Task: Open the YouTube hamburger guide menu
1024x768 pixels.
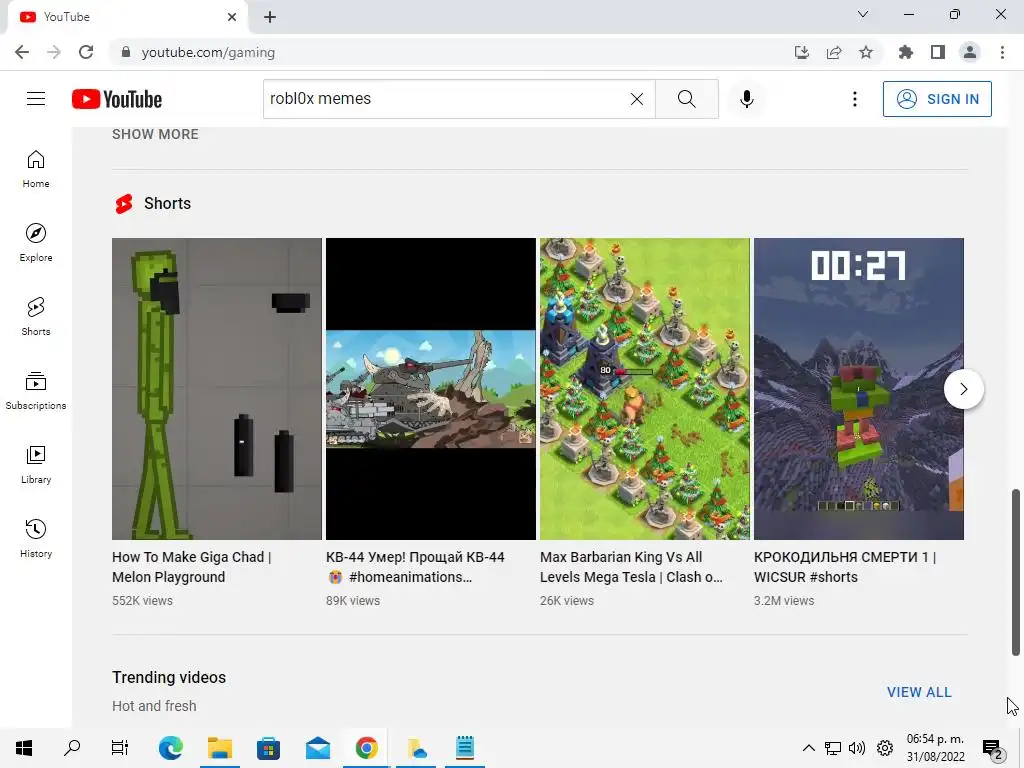Action: [x=36, y=99]
